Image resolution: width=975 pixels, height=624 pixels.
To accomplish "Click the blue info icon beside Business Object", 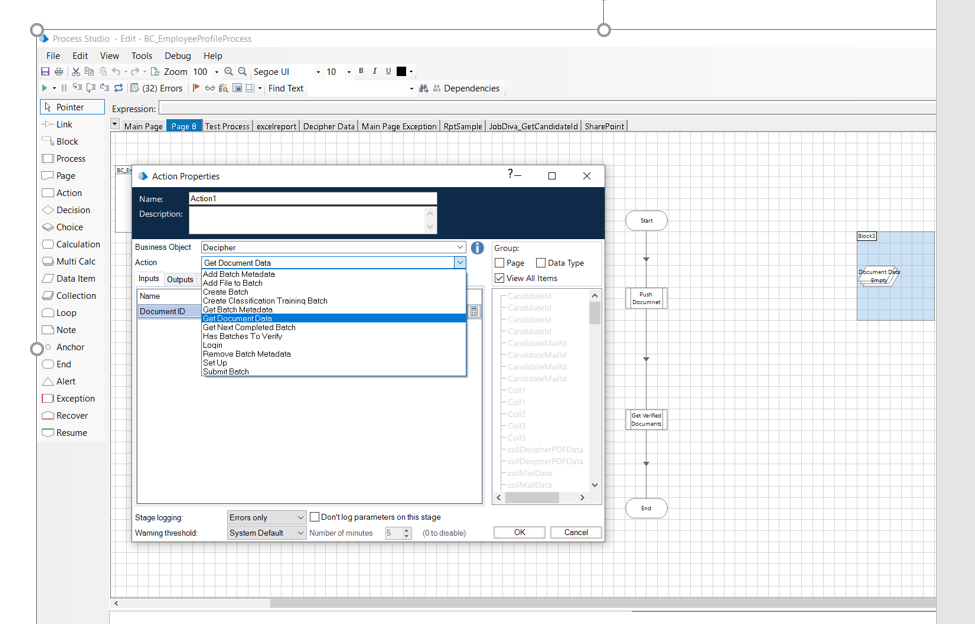I will (x=477, y=247).
